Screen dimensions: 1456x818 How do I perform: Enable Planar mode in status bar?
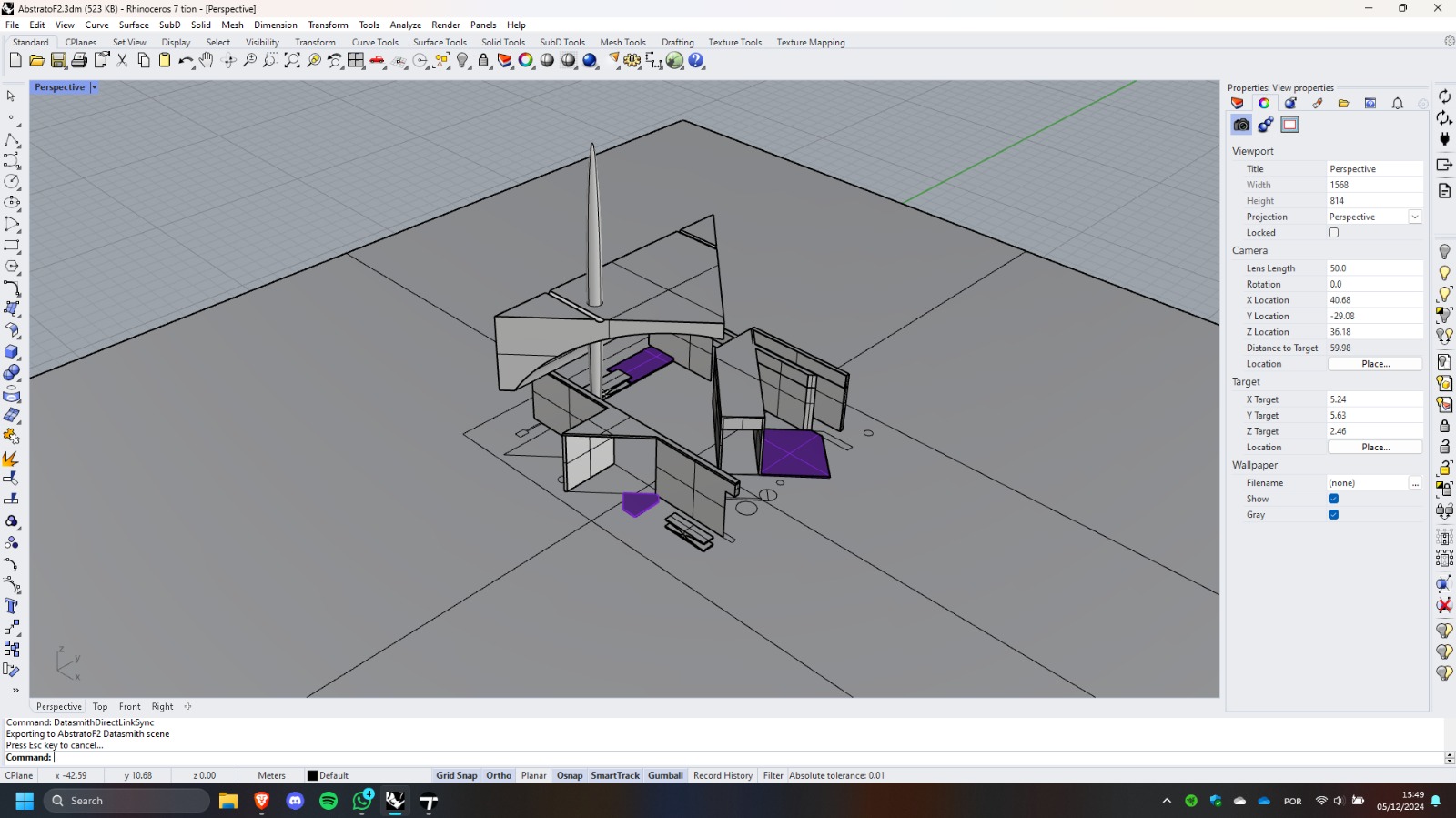533,775
